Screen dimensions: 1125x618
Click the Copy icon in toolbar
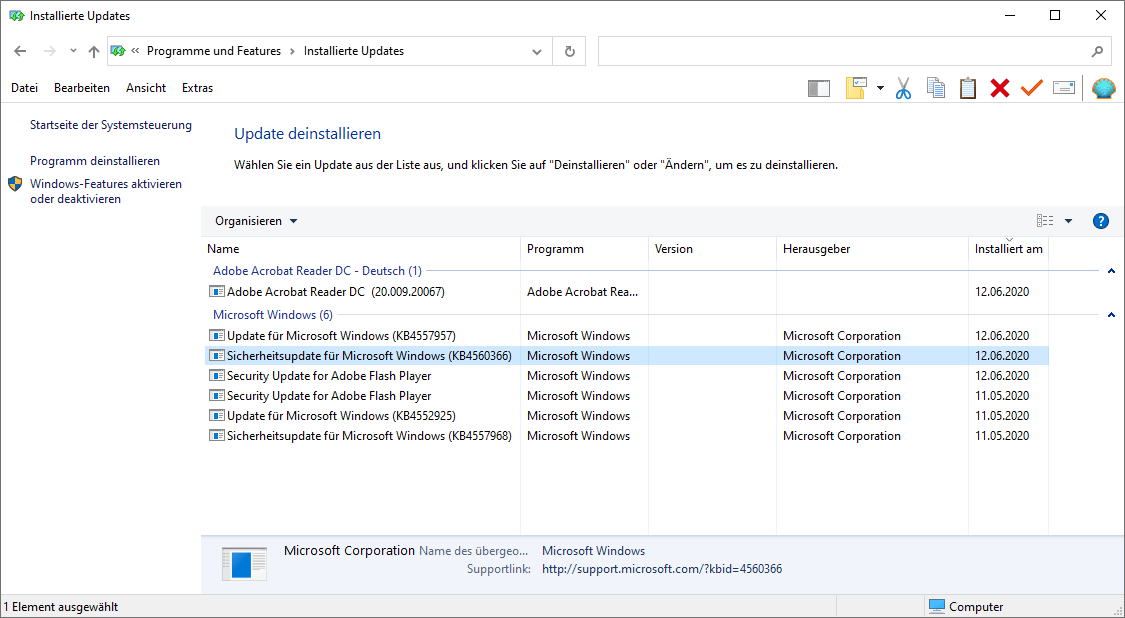[x=936, y=88]
